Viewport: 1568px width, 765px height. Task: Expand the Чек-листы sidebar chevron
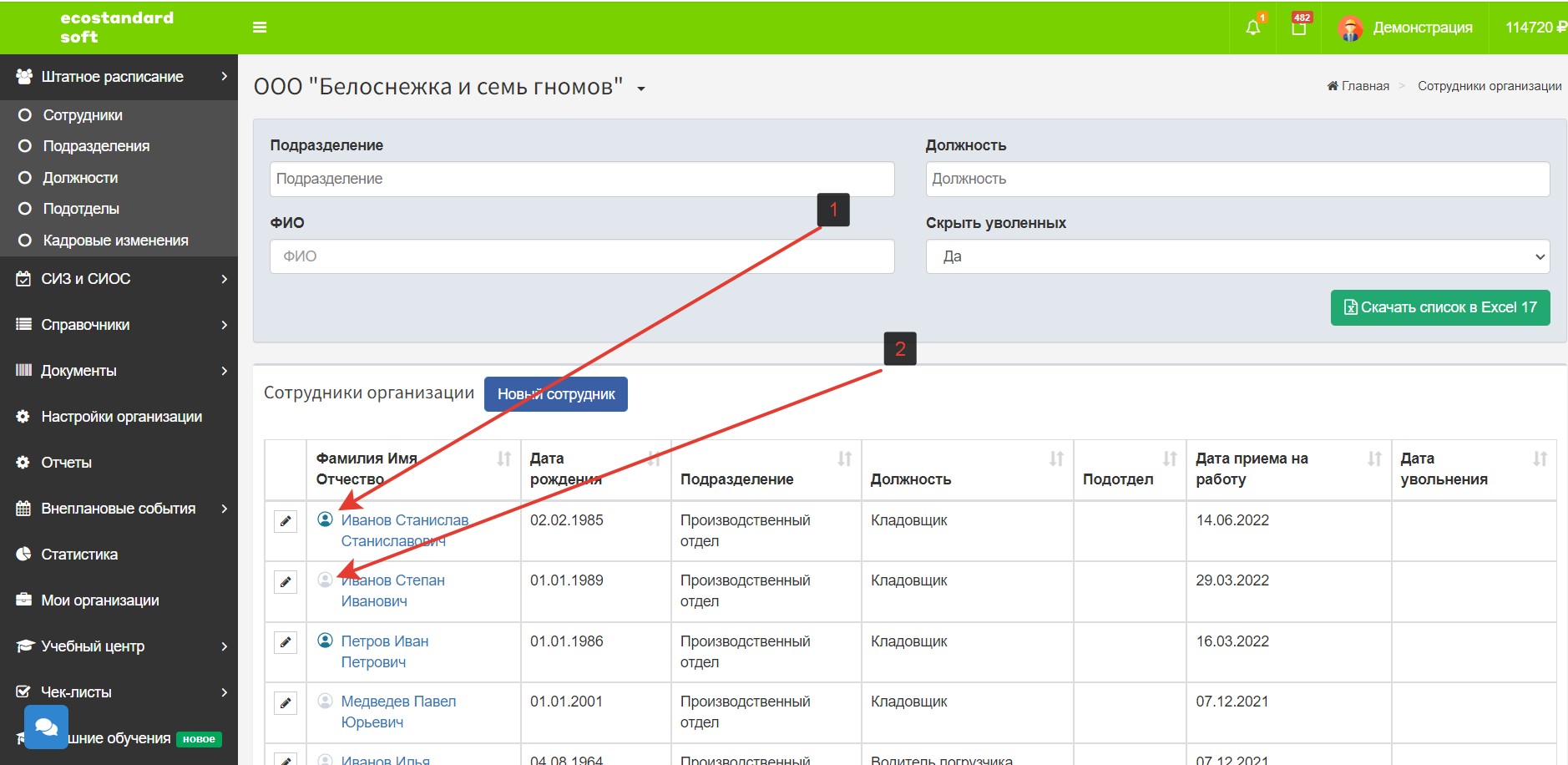pos(224,692)
